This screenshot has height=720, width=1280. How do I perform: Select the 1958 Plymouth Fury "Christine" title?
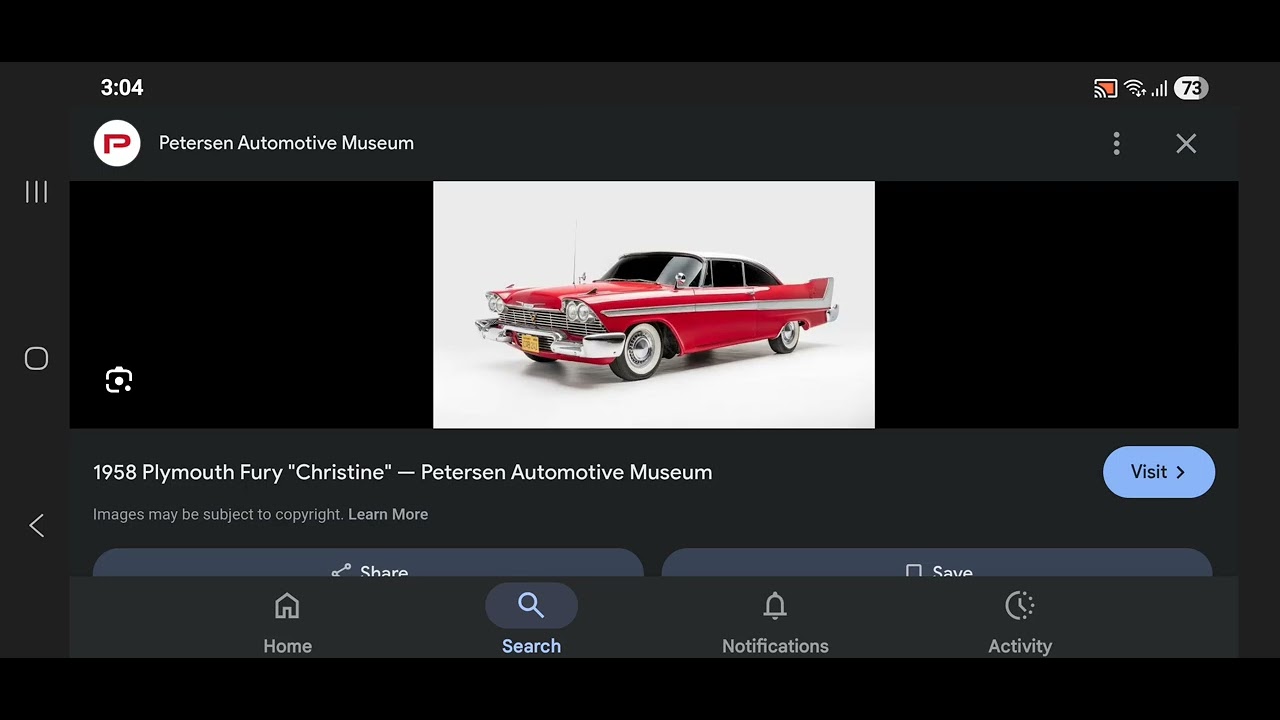tap(403, 472)
